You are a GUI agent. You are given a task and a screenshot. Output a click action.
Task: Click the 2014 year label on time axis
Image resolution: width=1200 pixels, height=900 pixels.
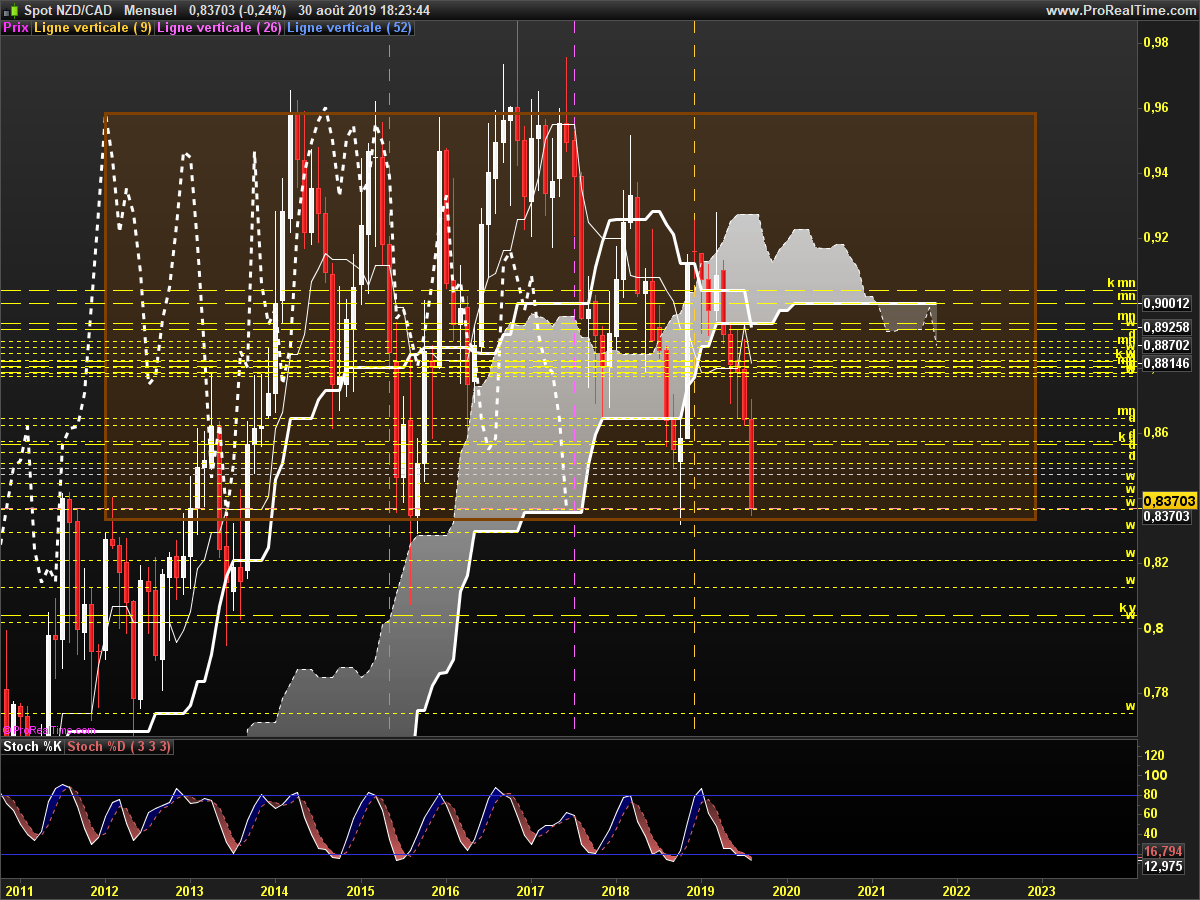pyautogui.click(x=275, y=889)
